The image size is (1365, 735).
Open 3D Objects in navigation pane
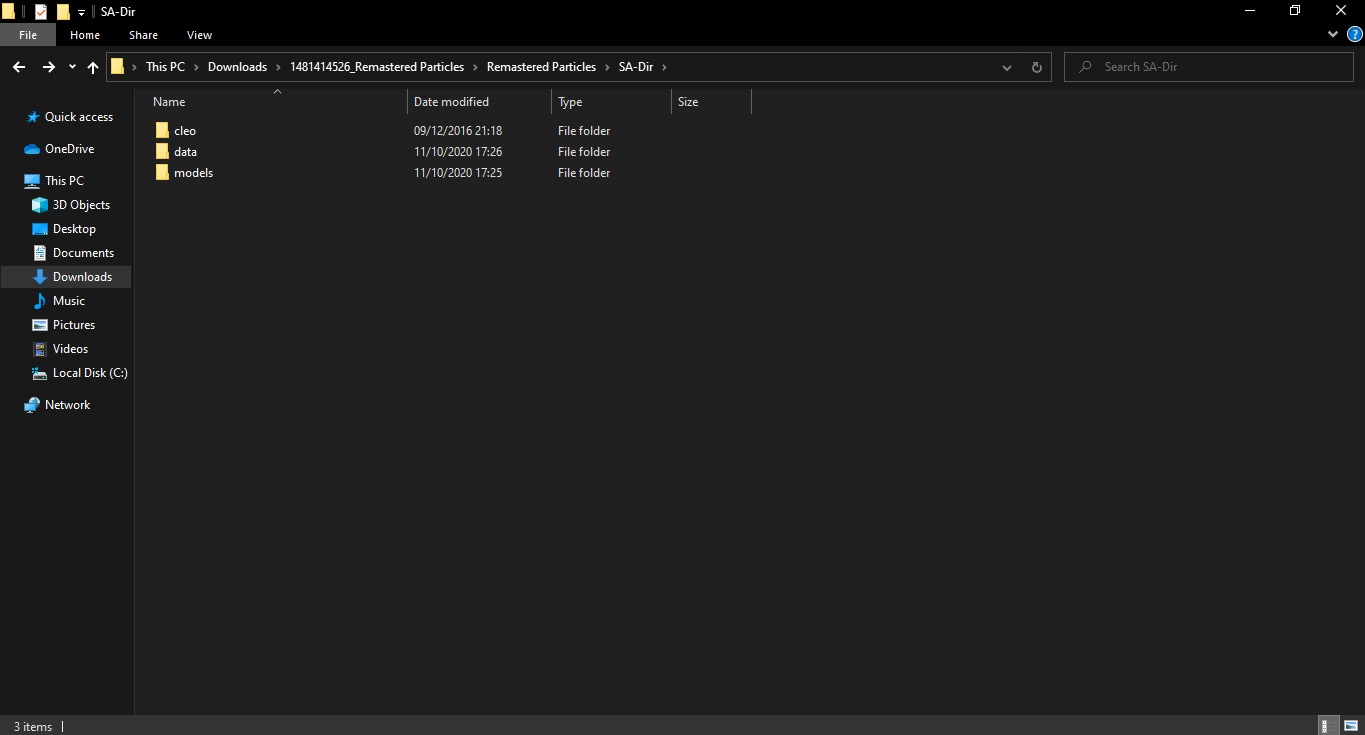tap(81, 205)
